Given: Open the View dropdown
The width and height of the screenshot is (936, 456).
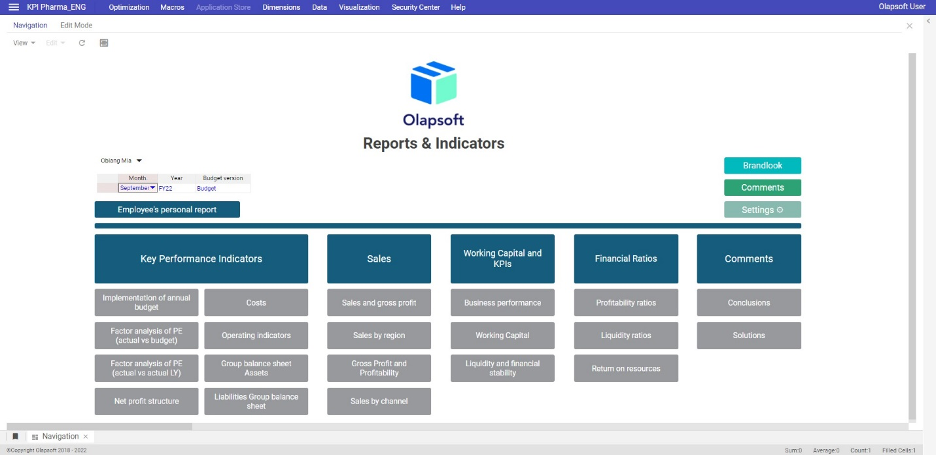Looking at the screenshot, I should point(24,43).
